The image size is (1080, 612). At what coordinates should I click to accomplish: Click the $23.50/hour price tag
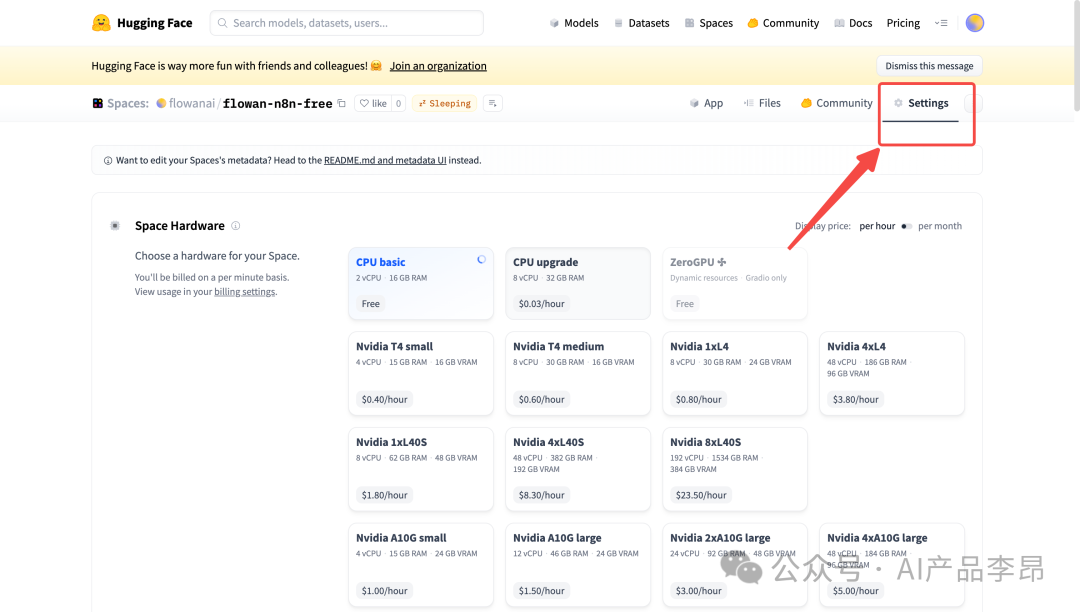[x=700, y=495]
